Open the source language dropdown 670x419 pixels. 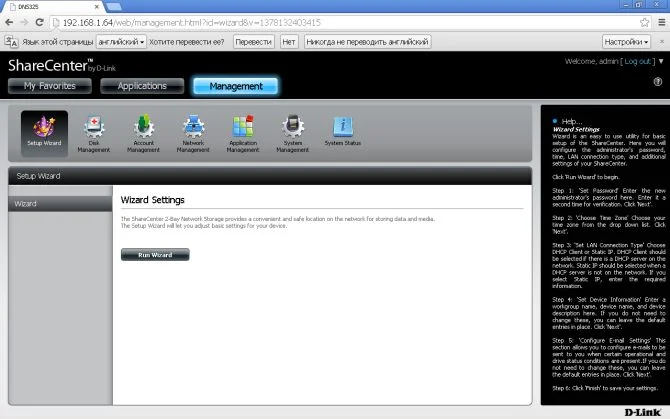coord(121,42)
